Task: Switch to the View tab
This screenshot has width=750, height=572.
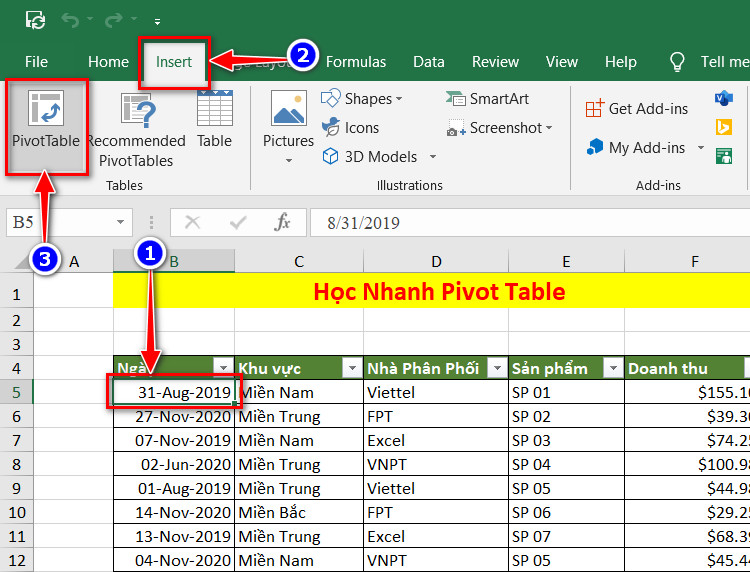Action: pos(562,62)
